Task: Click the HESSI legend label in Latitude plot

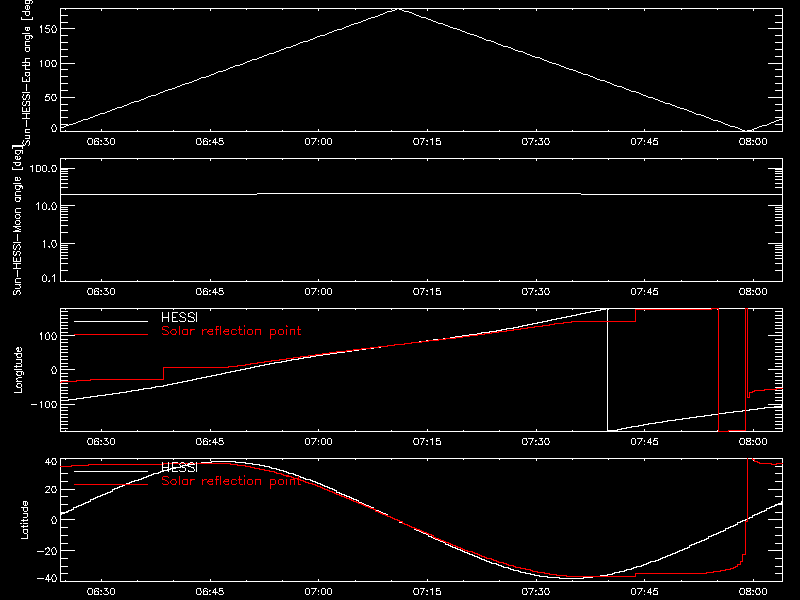Action: click(179, 467)
